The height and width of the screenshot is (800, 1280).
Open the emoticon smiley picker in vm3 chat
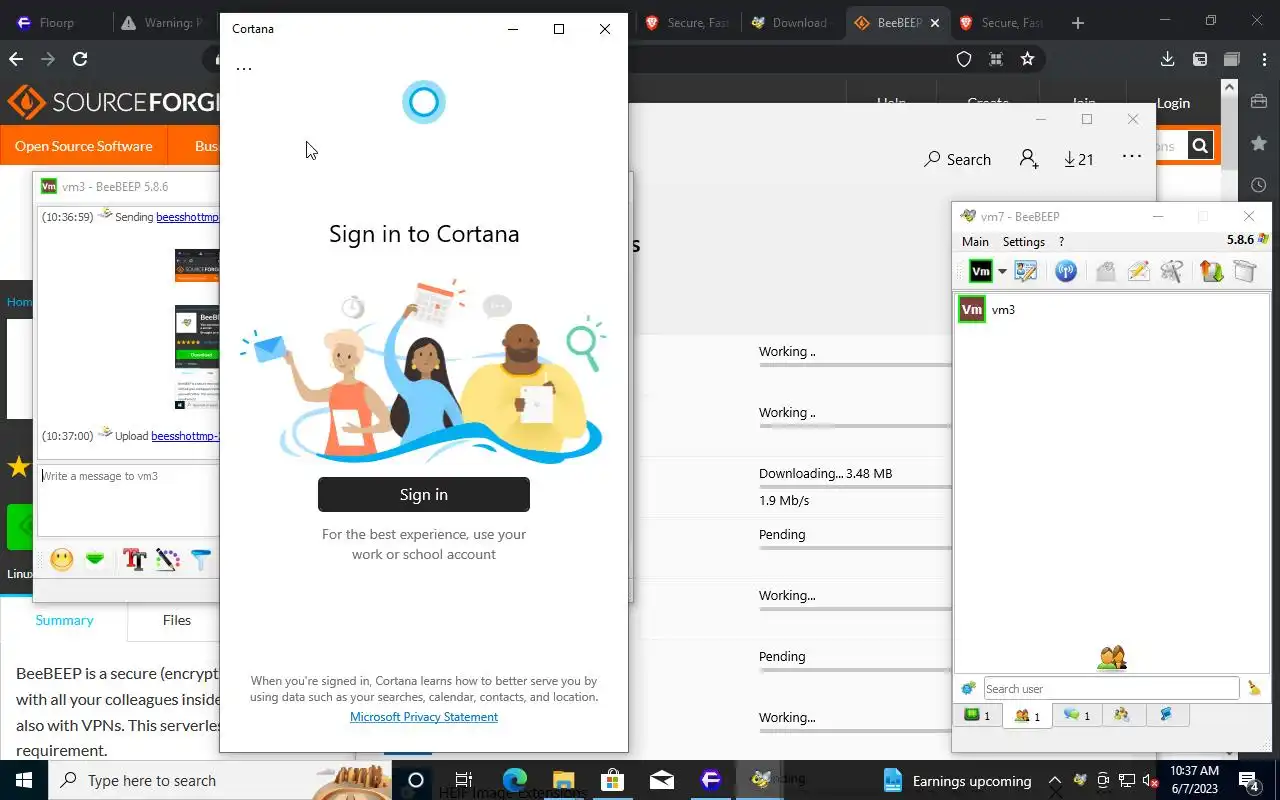(x=62, y=560)
